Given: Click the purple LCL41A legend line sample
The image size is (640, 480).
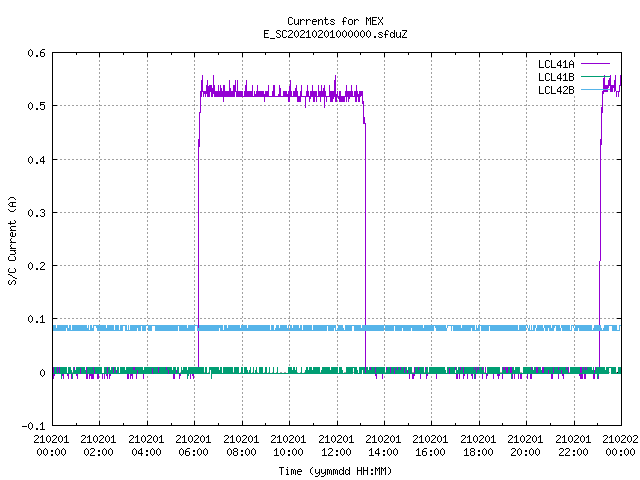Looking at the screenshot, I should pos(595,64).
